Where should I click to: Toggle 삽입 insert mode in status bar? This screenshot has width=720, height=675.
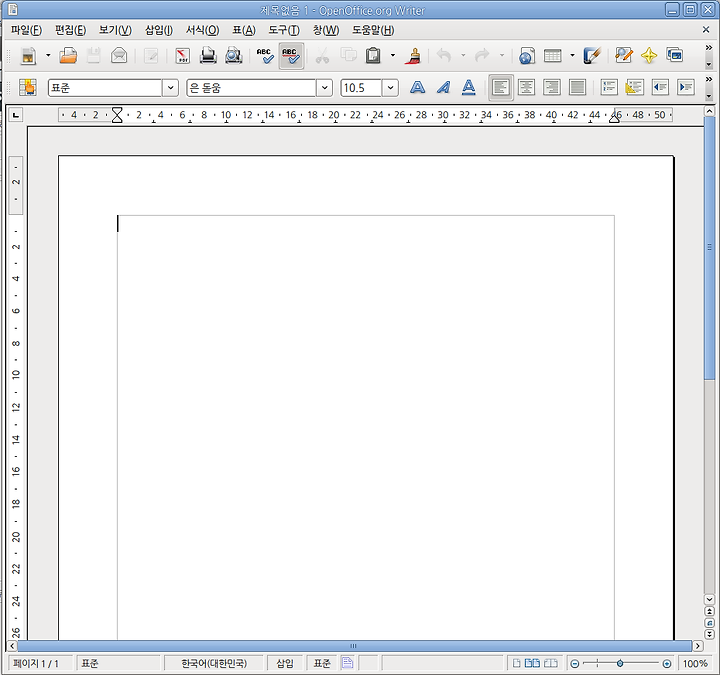coord(285,664)
